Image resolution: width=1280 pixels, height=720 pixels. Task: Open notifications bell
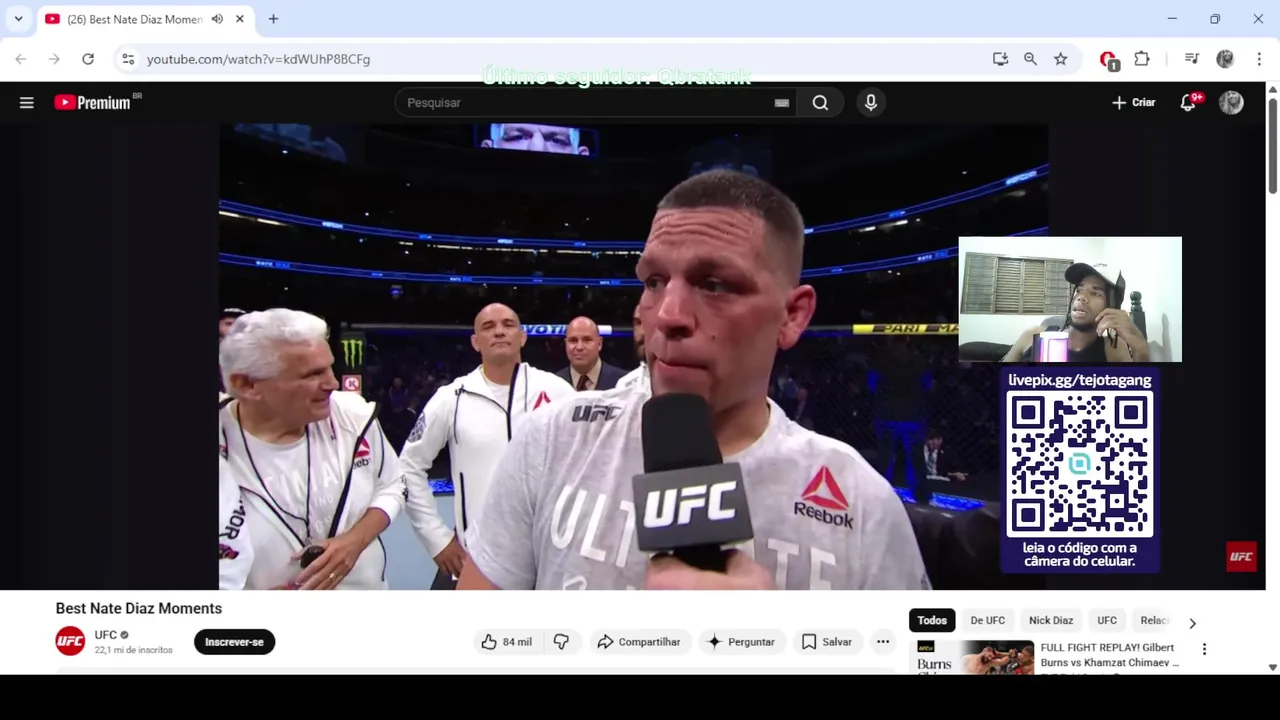coord(1188,103)
